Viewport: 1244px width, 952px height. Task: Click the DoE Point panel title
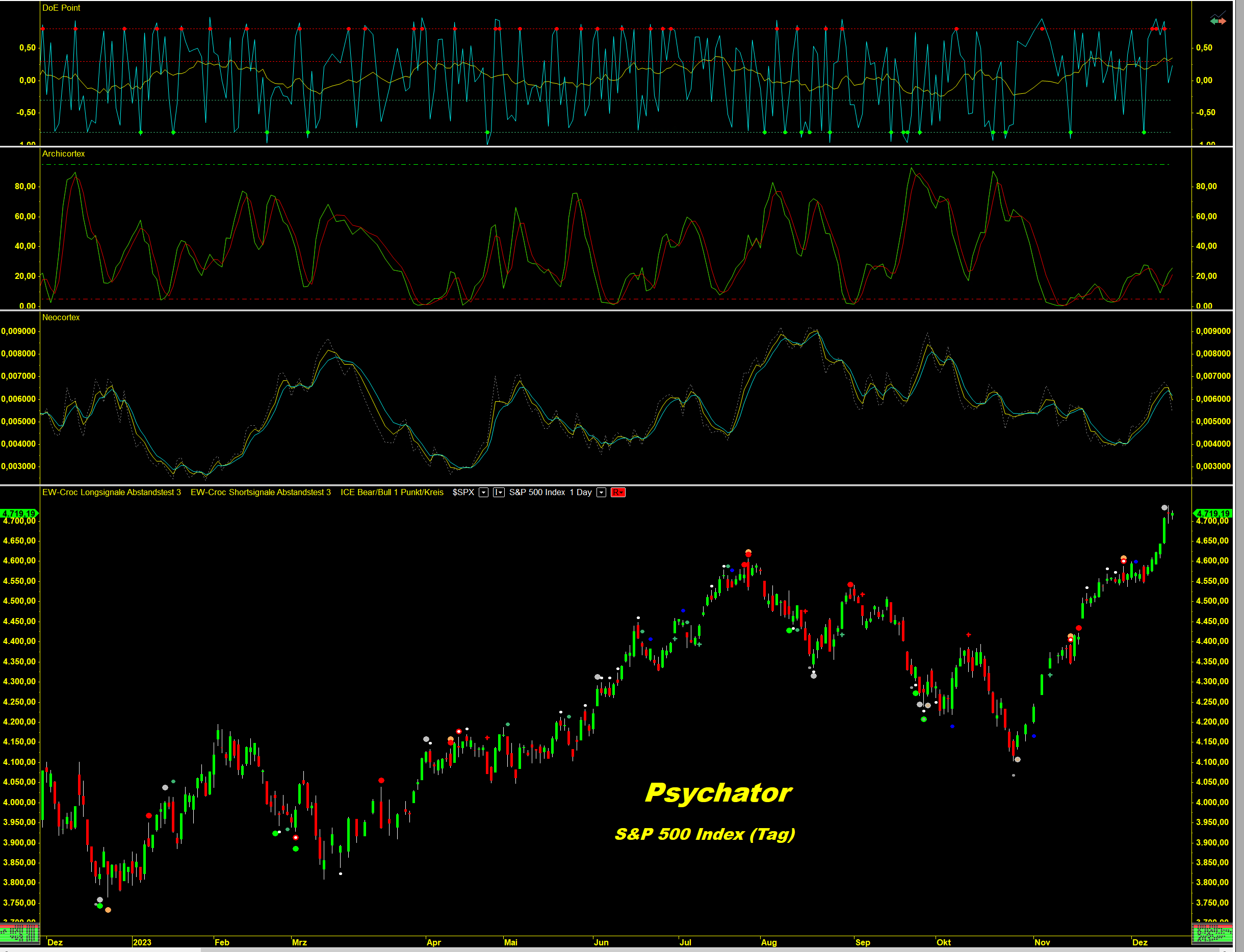61,8
